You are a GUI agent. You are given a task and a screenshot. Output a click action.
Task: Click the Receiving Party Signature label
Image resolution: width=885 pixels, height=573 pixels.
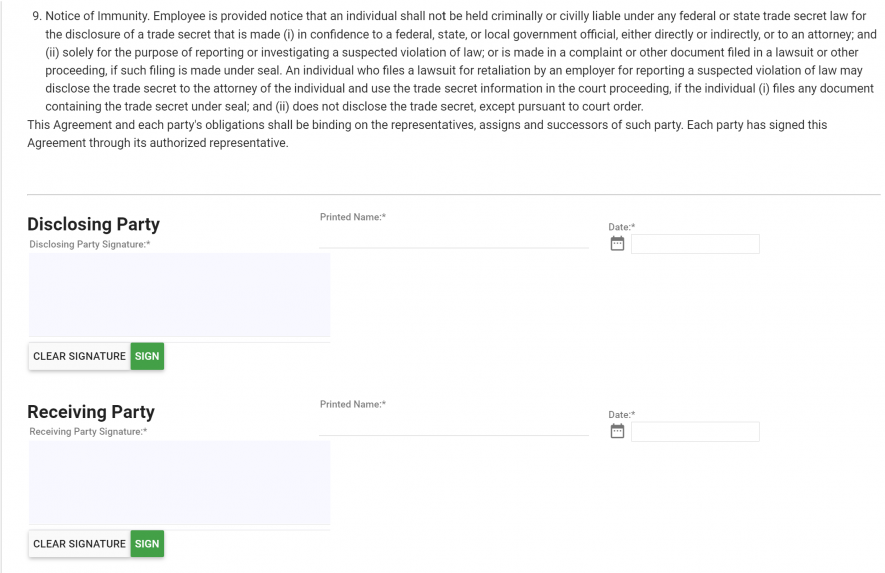[88, 431]
